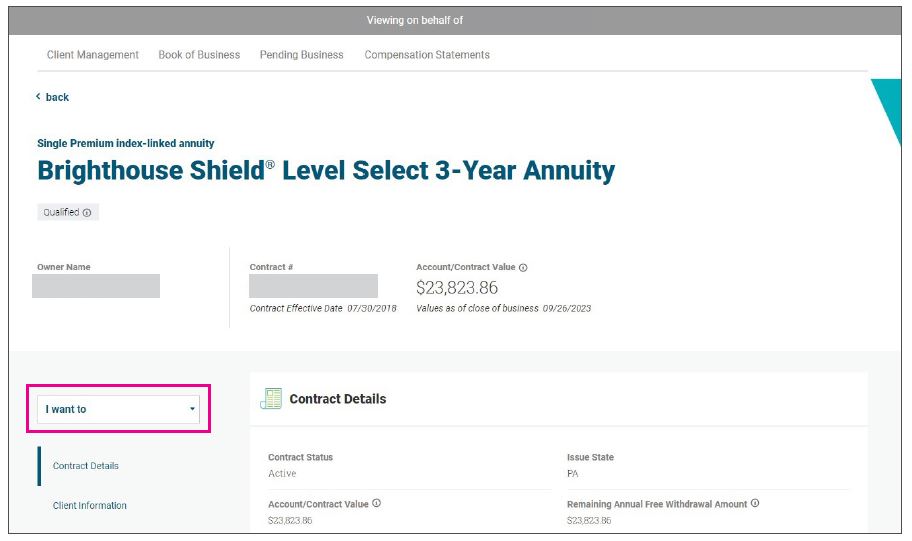
Task: Click Account/Contract Value info icon under Contract Status
Action: tap(376, 504)
